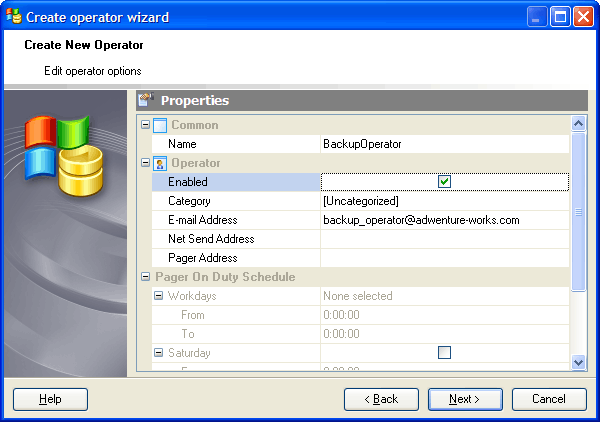Click Workdays From time 0:00:00
The width and height of the screenshot is (600, 422).
click(444, 315)
